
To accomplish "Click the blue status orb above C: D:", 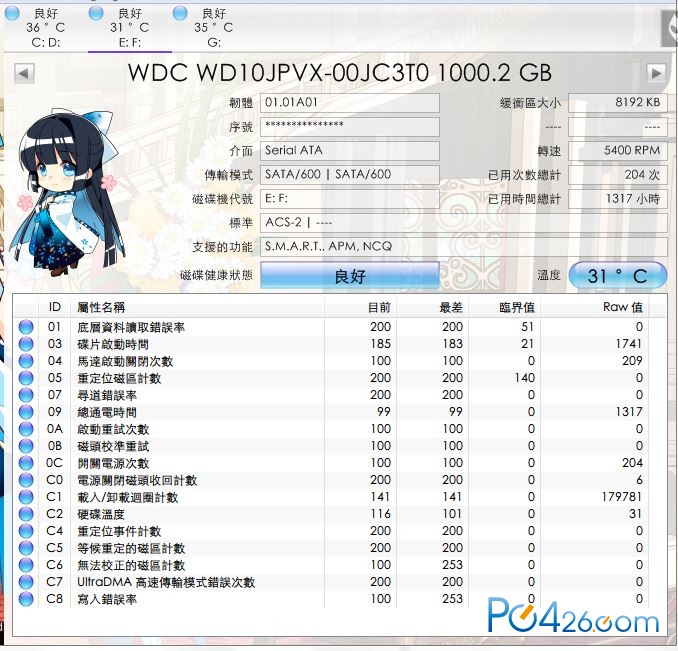I will pyautogui.click(x=12, y=13).
